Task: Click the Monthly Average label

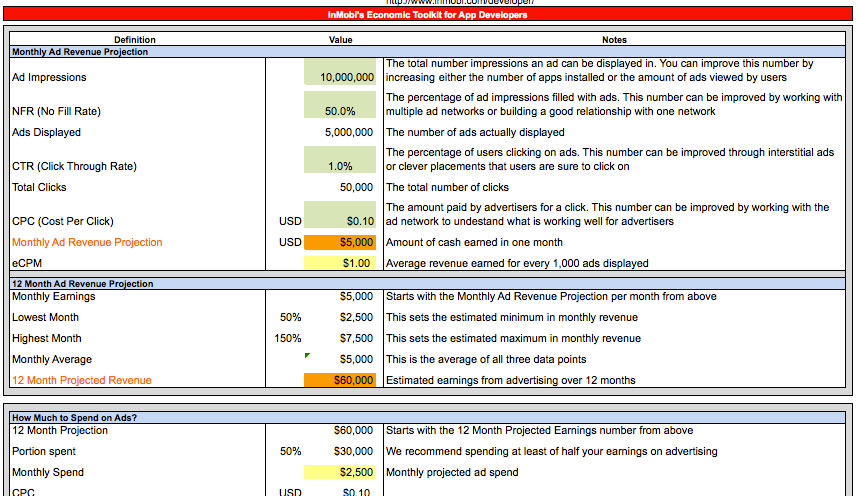Action: click(x=52, y=360)
